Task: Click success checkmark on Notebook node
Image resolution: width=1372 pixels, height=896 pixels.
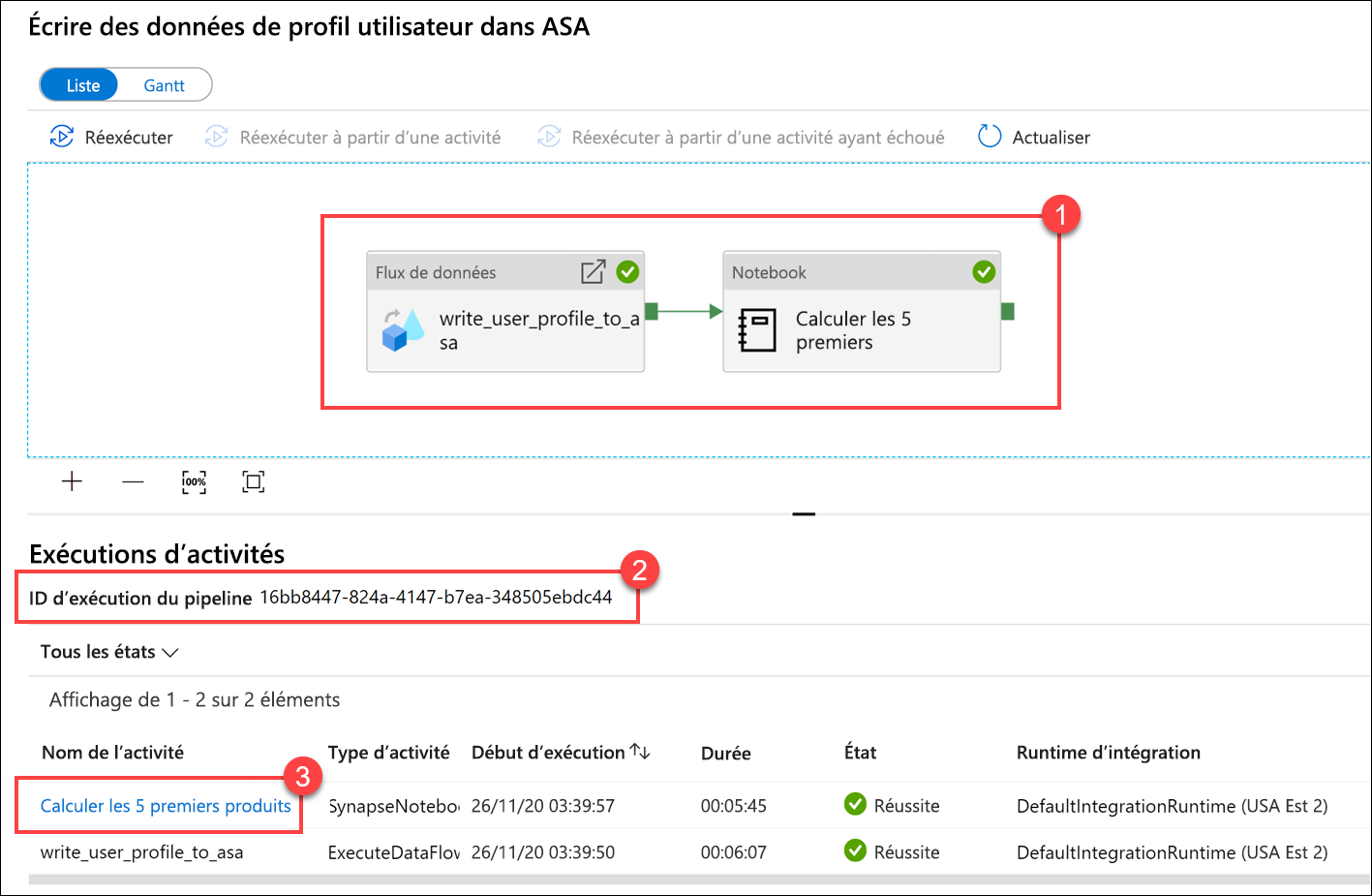Action: 984,272
